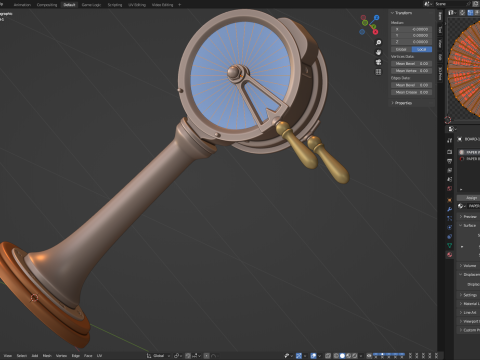
Task: Open the material browse dropdown
Action: [x=461, y=206]
